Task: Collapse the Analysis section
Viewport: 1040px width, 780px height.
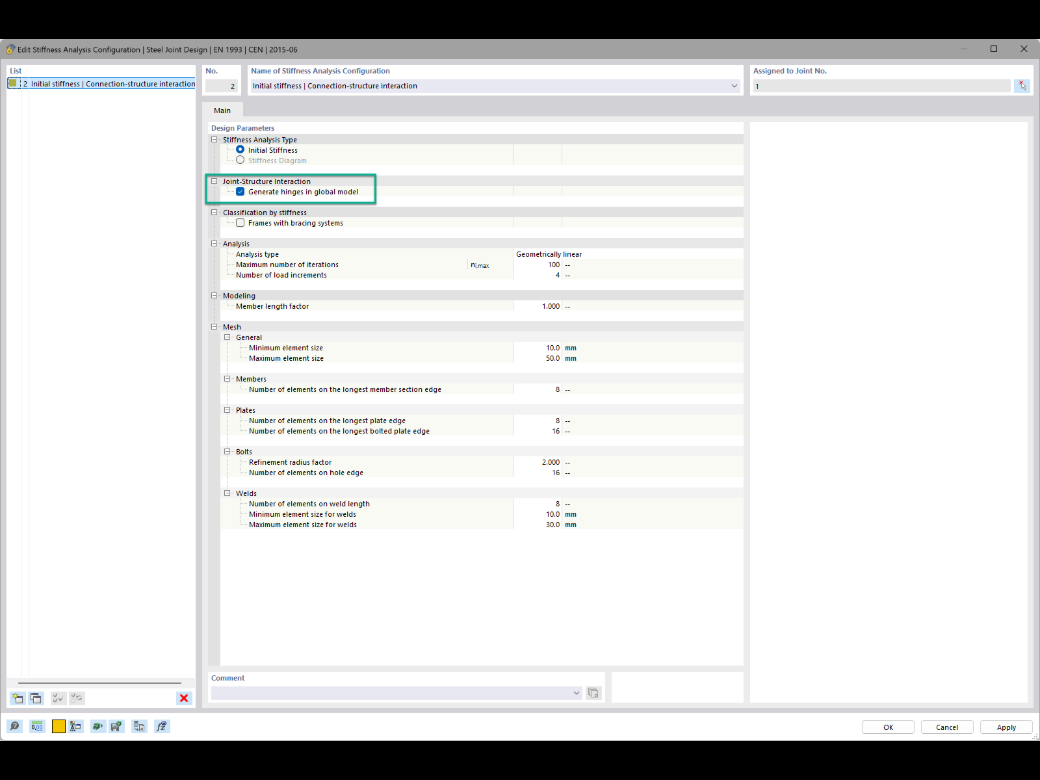Action: (214, 243)
